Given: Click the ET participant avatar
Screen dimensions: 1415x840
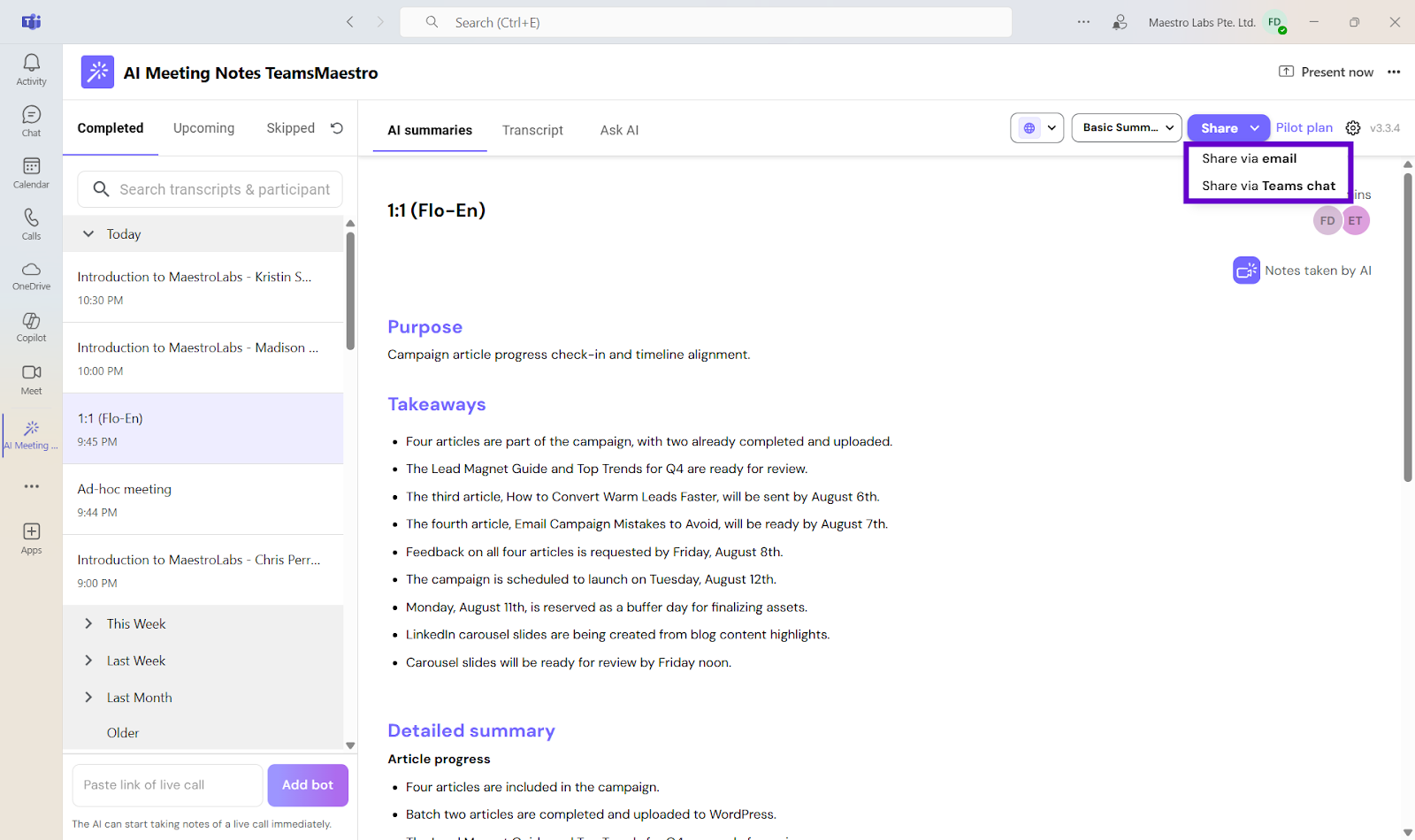Looking at the screenshot, I should (x=1356, y=221).
